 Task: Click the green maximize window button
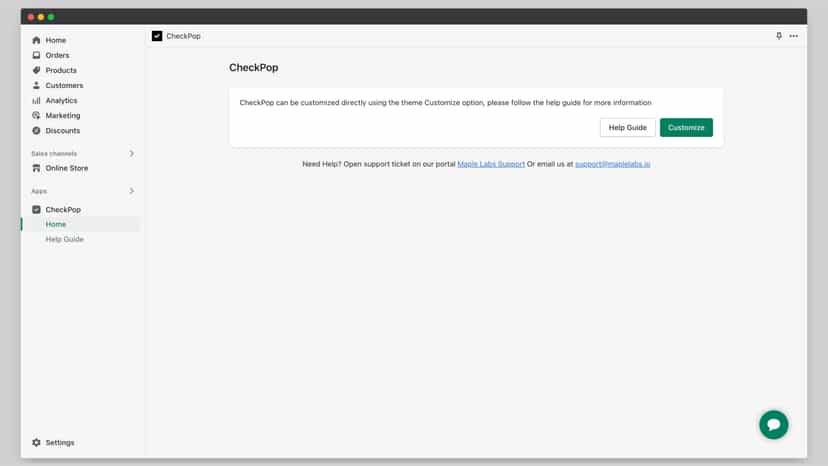(51, 17)
